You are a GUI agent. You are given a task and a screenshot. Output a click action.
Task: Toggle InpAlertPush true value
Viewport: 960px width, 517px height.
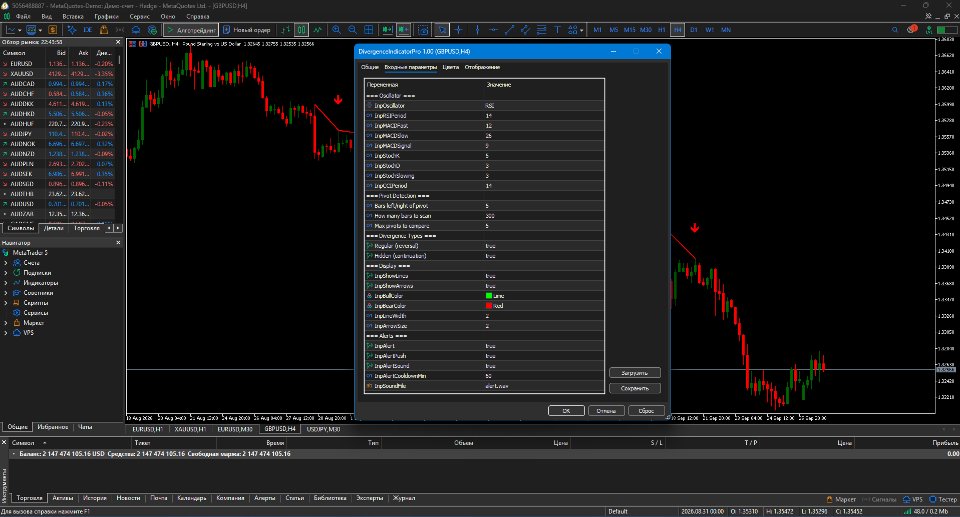point(490,356)
